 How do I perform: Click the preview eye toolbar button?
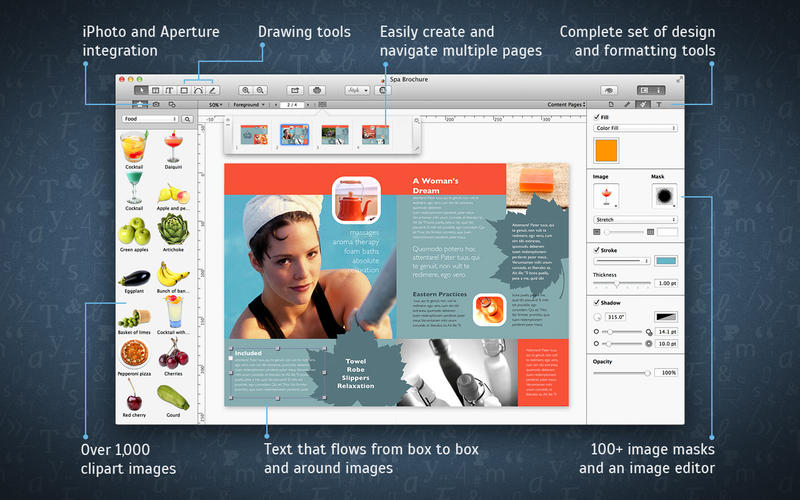point(609,90)
